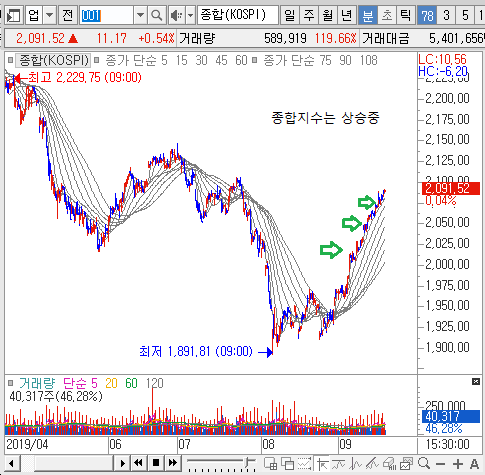Screen dimensions: 485x475
Task: Click the stop playback square button
Action: [156, 463]
